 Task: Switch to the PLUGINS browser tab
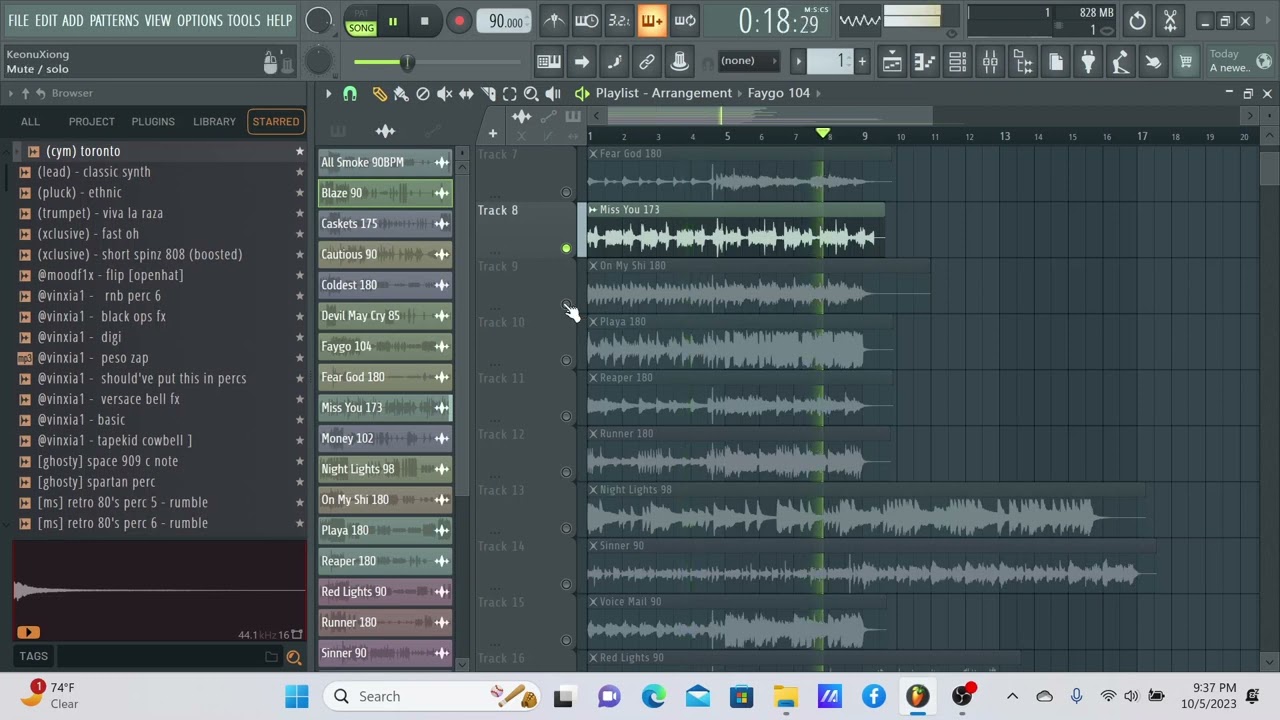(153, 122)
